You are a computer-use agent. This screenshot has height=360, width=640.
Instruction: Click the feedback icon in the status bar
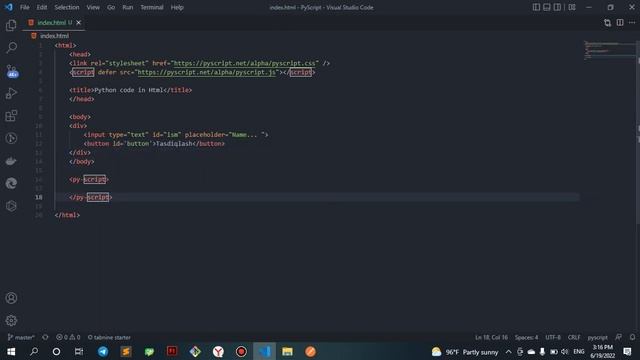pyautogui.click(x=619, y=337)
